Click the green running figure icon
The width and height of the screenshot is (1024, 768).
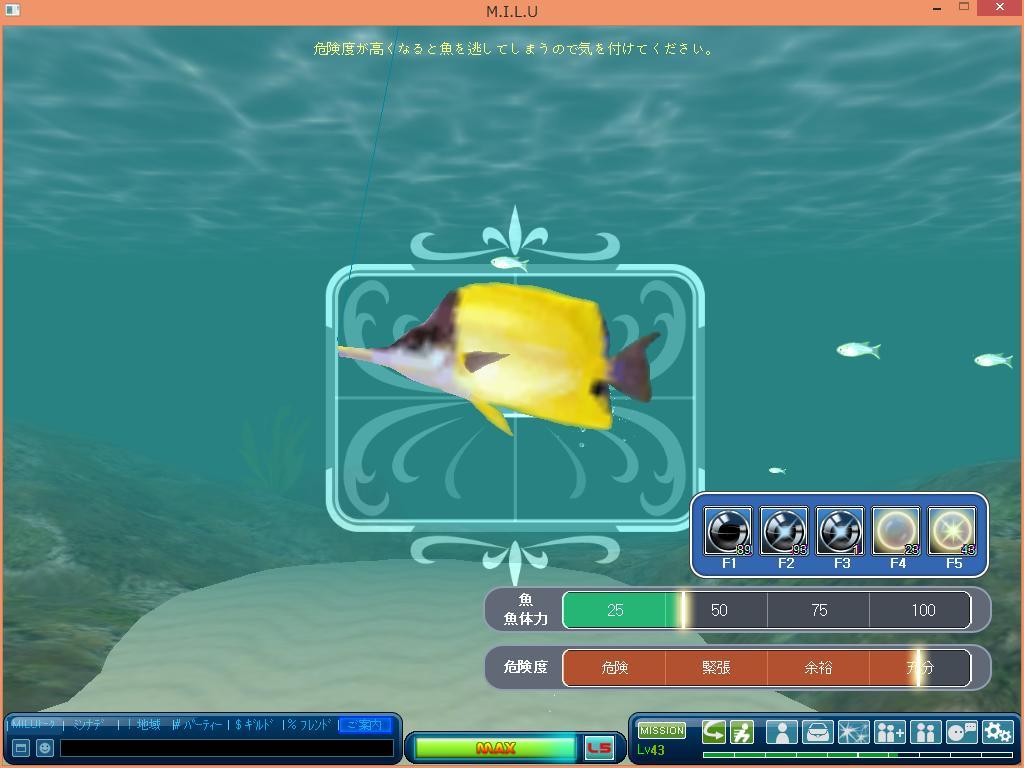pyautogui.click(x=743, y=731)
